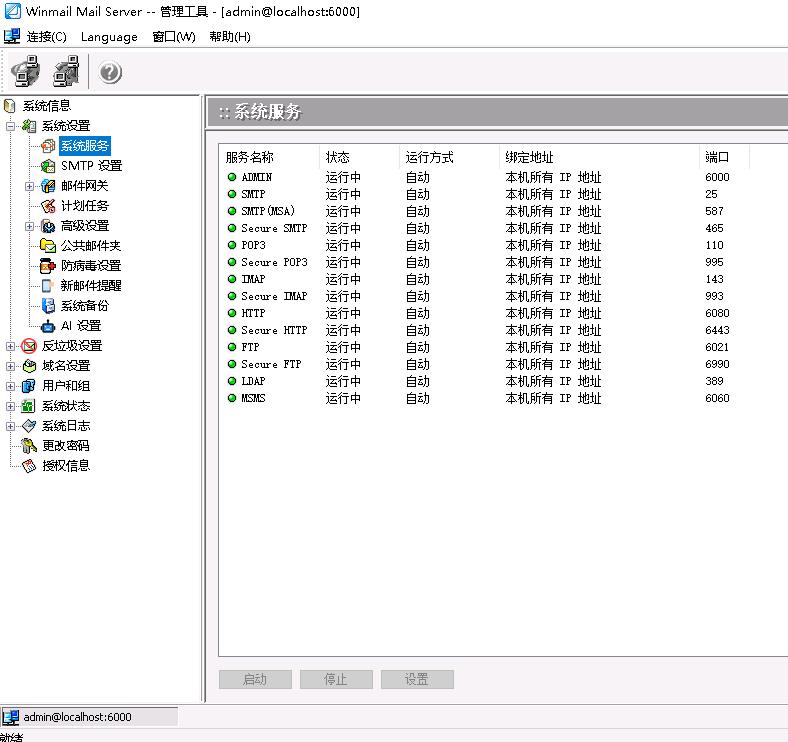Click the 设置 button below service list
Viewport: 788px width, 742px height.
[x=417, y=680]
